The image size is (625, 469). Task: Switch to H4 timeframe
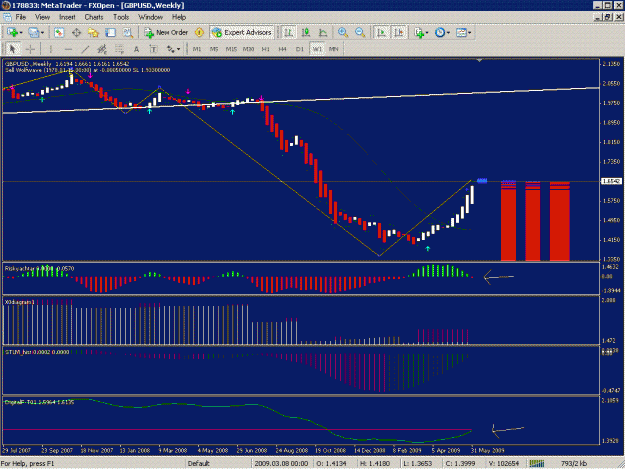(283, 49)
